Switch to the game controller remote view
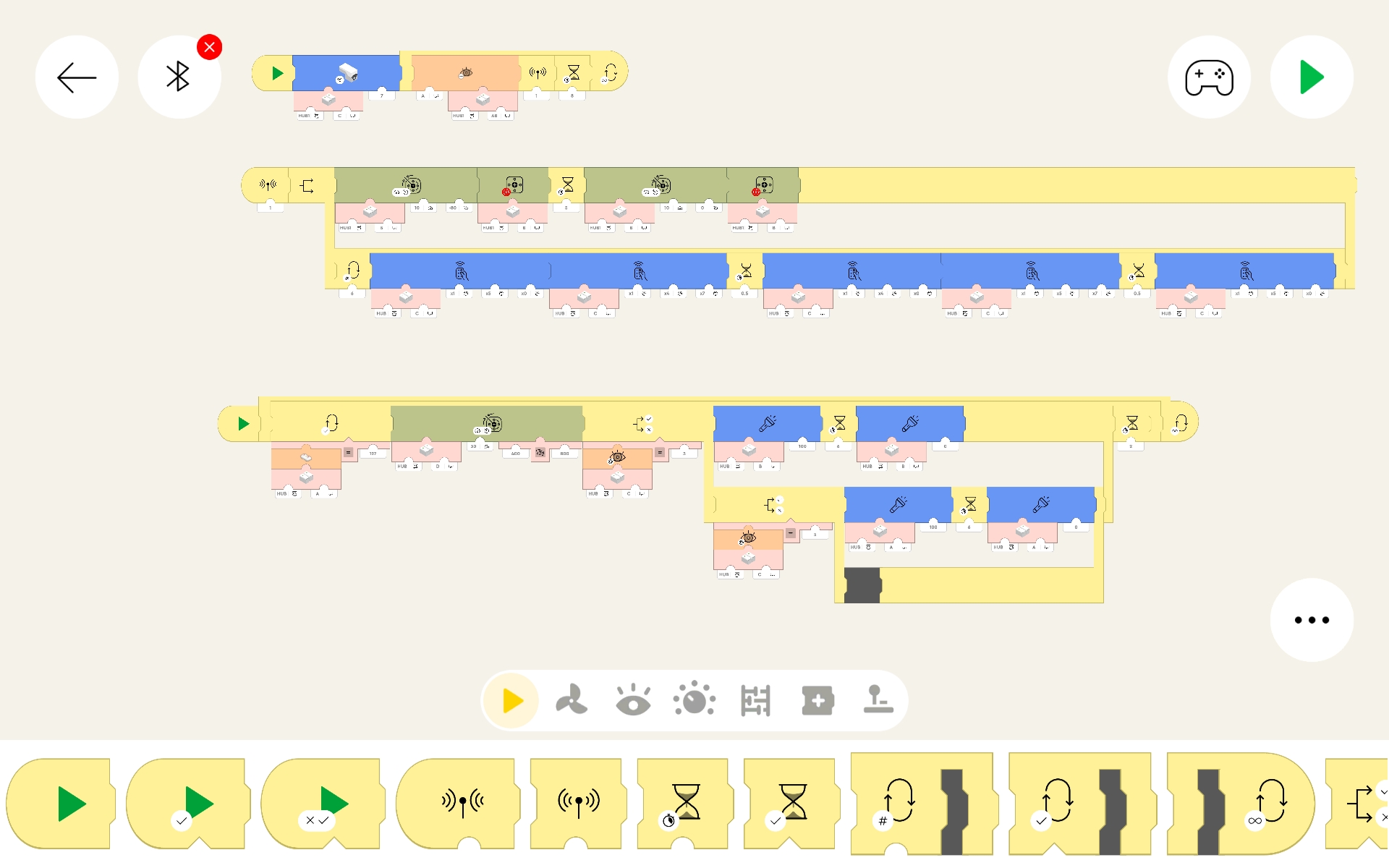The width and height of the screenshot is (1389, 868). pyautogui.click(x=1208, y=77)
